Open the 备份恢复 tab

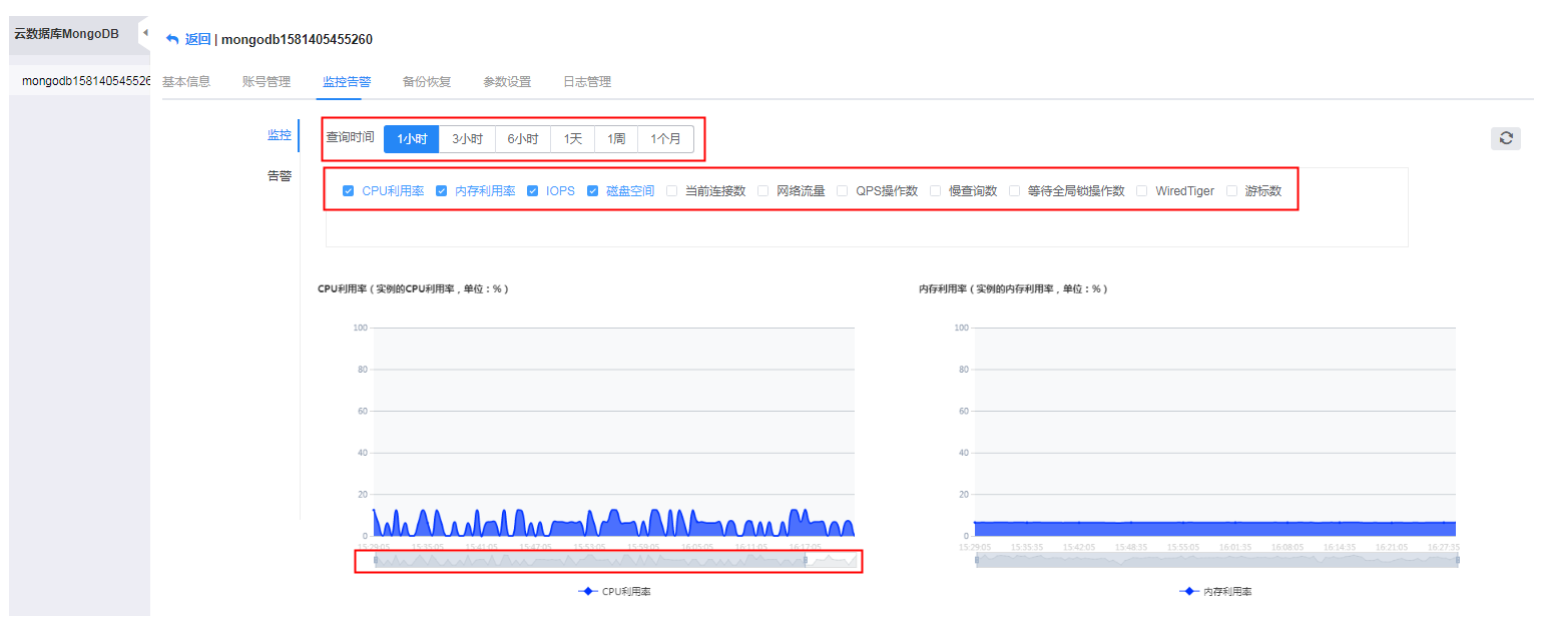[x=427, y=82]
